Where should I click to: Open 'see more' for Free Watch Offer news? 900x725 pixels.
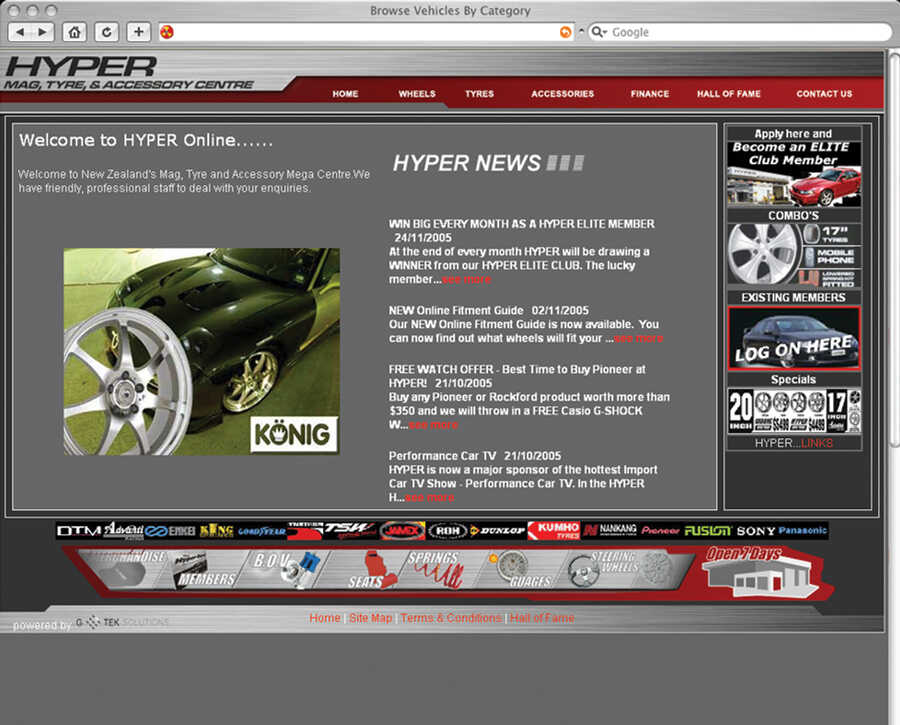[x=433, y=425]
